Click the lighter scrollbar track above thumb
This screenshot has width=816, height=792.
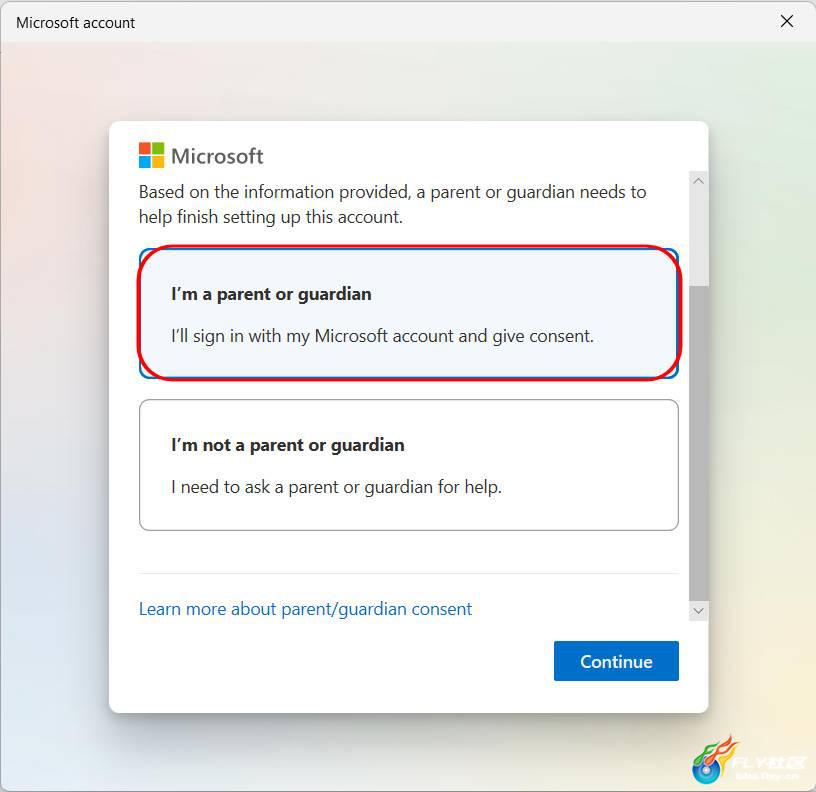(698, 238)
